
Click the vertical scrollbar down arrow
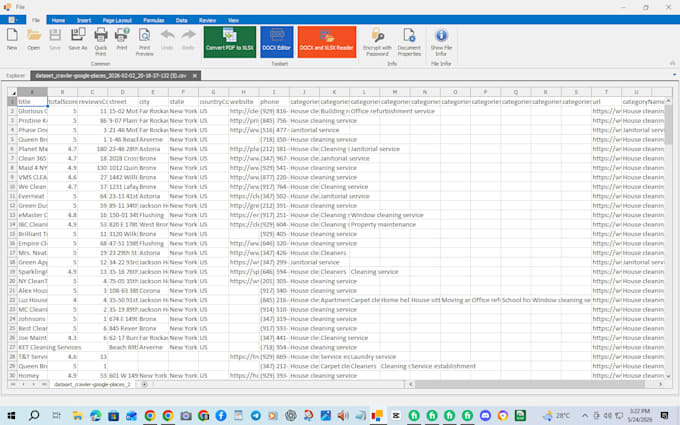tap(668, 376)
